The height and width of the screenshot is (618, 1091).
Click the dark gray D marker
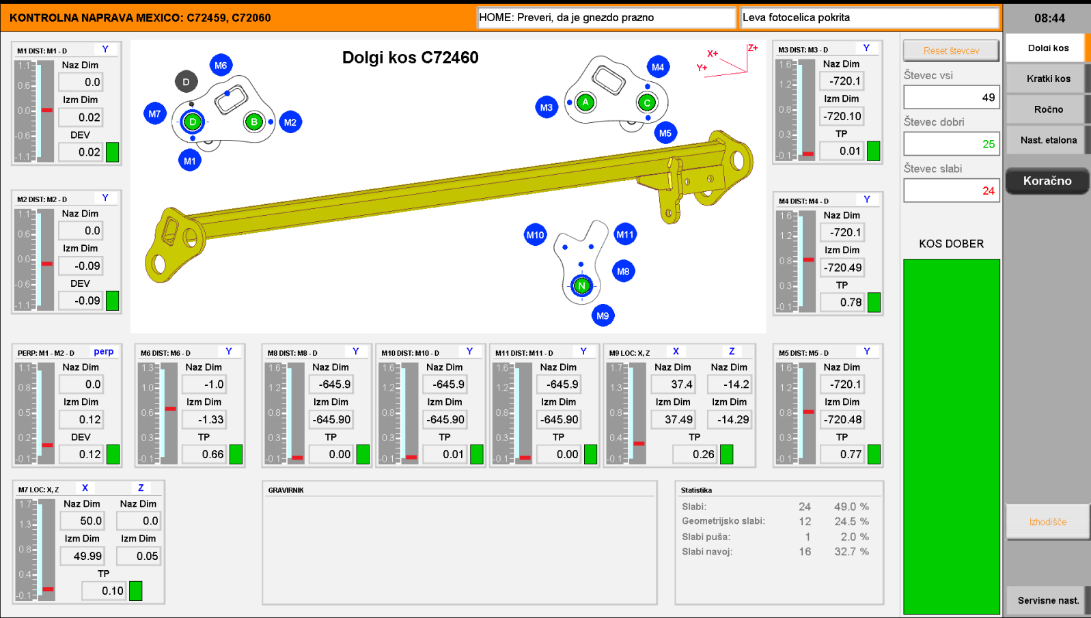186,81
